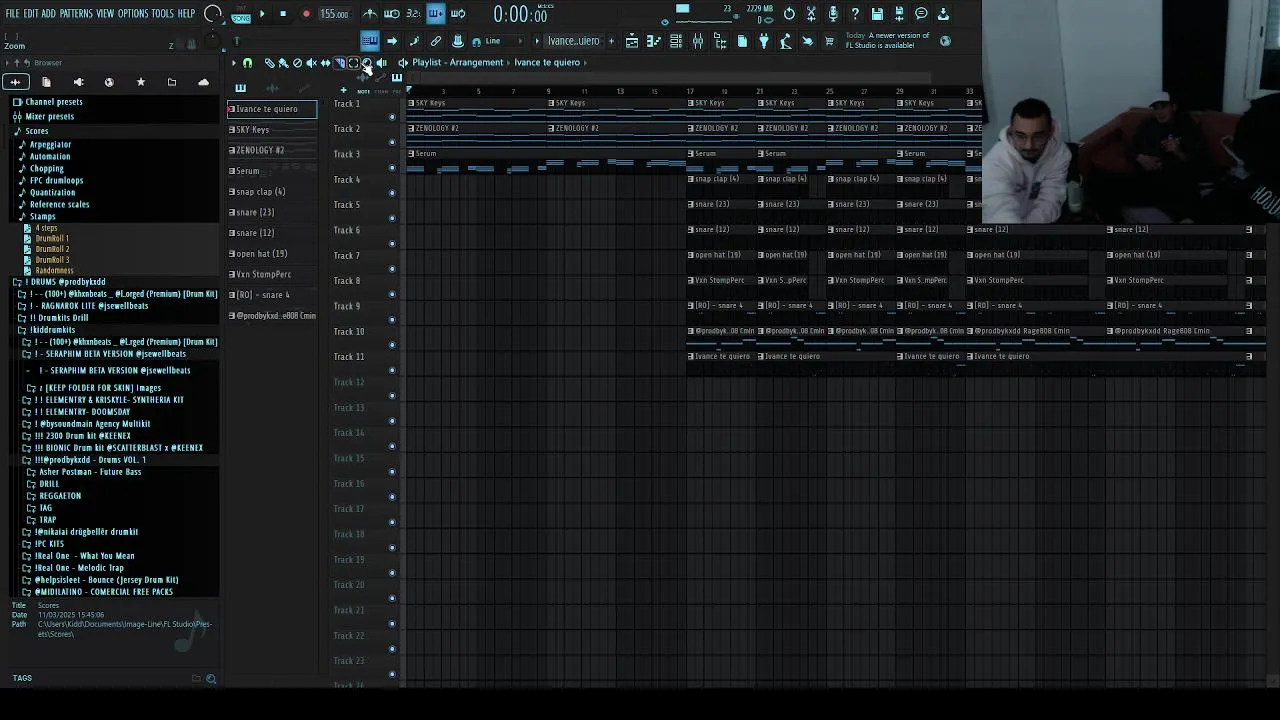Open the Mixer window from toolbar

(698, 41)
